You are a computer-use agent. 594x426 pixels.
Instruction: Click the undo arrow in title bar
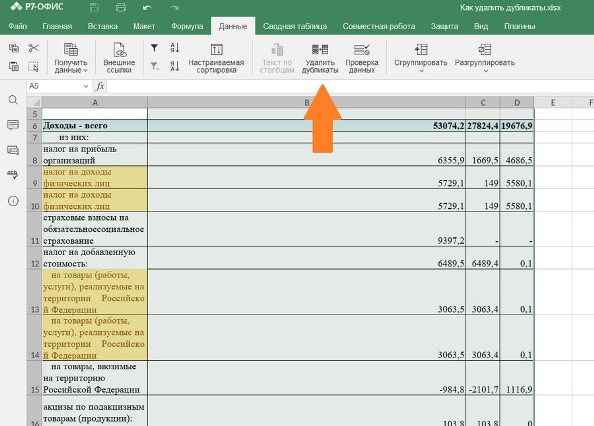coord(147,7)
